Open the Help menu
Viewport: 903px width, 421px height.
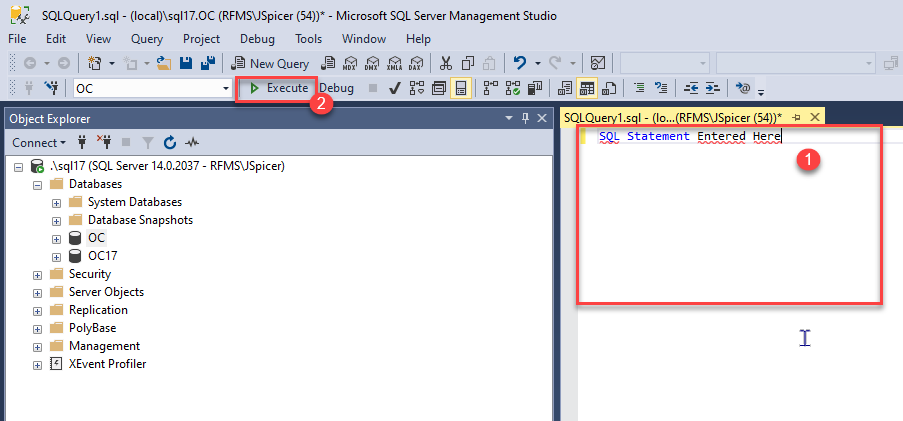tap(418, 39)
